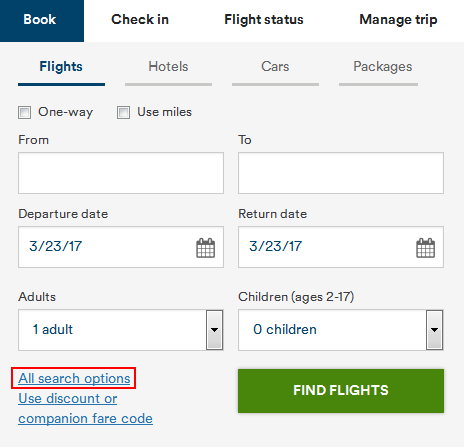Open All search options link
Screen dimensions: 464x447
pyautogui.click(x=74, y=378)
